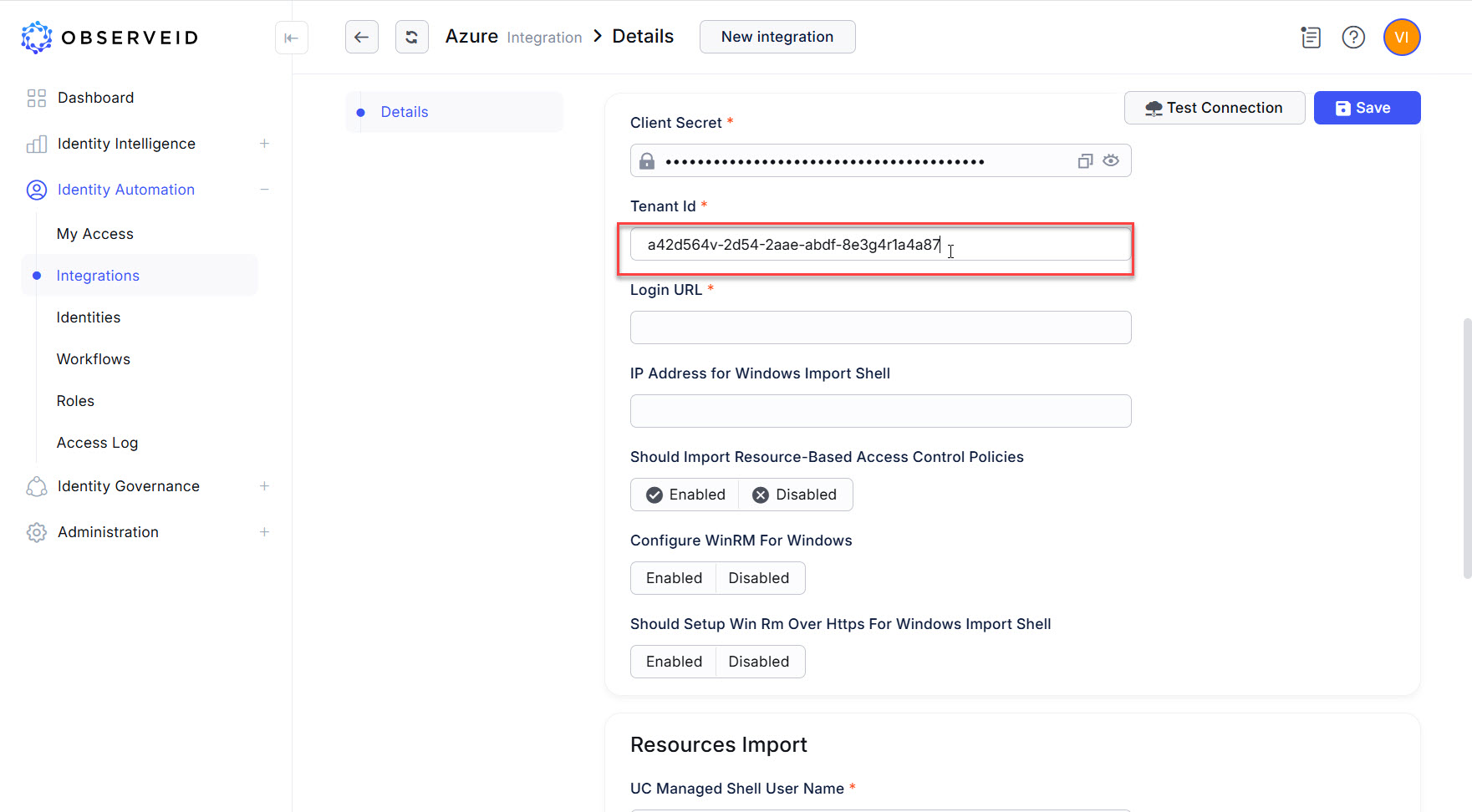
Task: Click the refresh icon button
Action: [x=411, y=37]
